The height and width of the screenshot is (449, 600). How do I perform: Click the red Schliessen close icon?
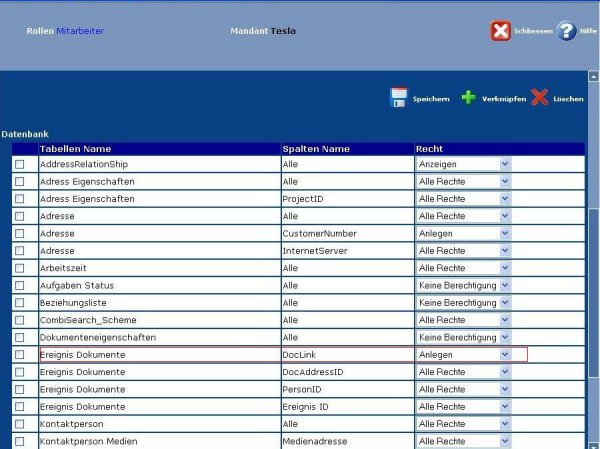pos(500,31)
